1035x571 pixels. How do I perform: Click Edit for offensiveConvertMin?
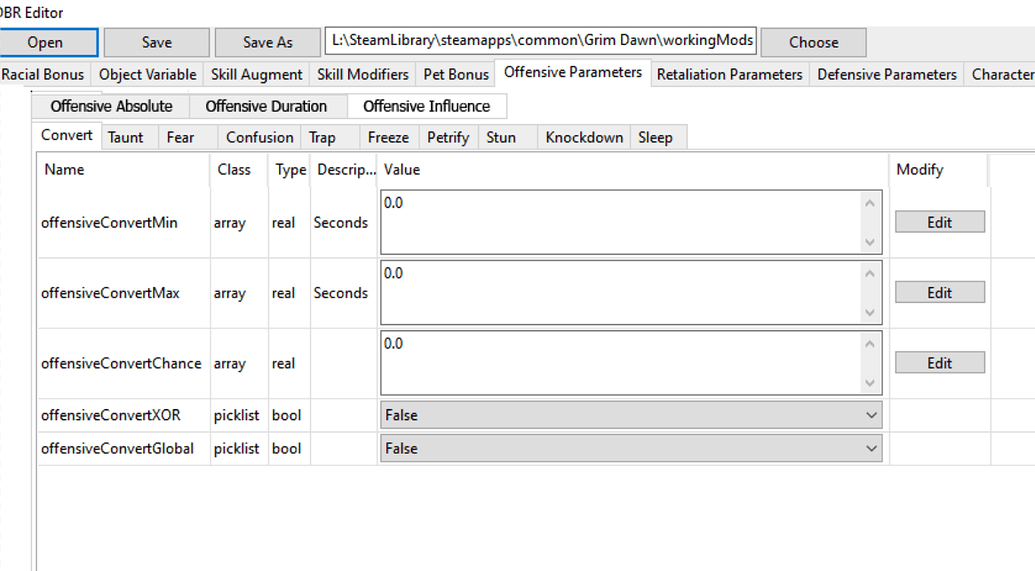(939, 222)
